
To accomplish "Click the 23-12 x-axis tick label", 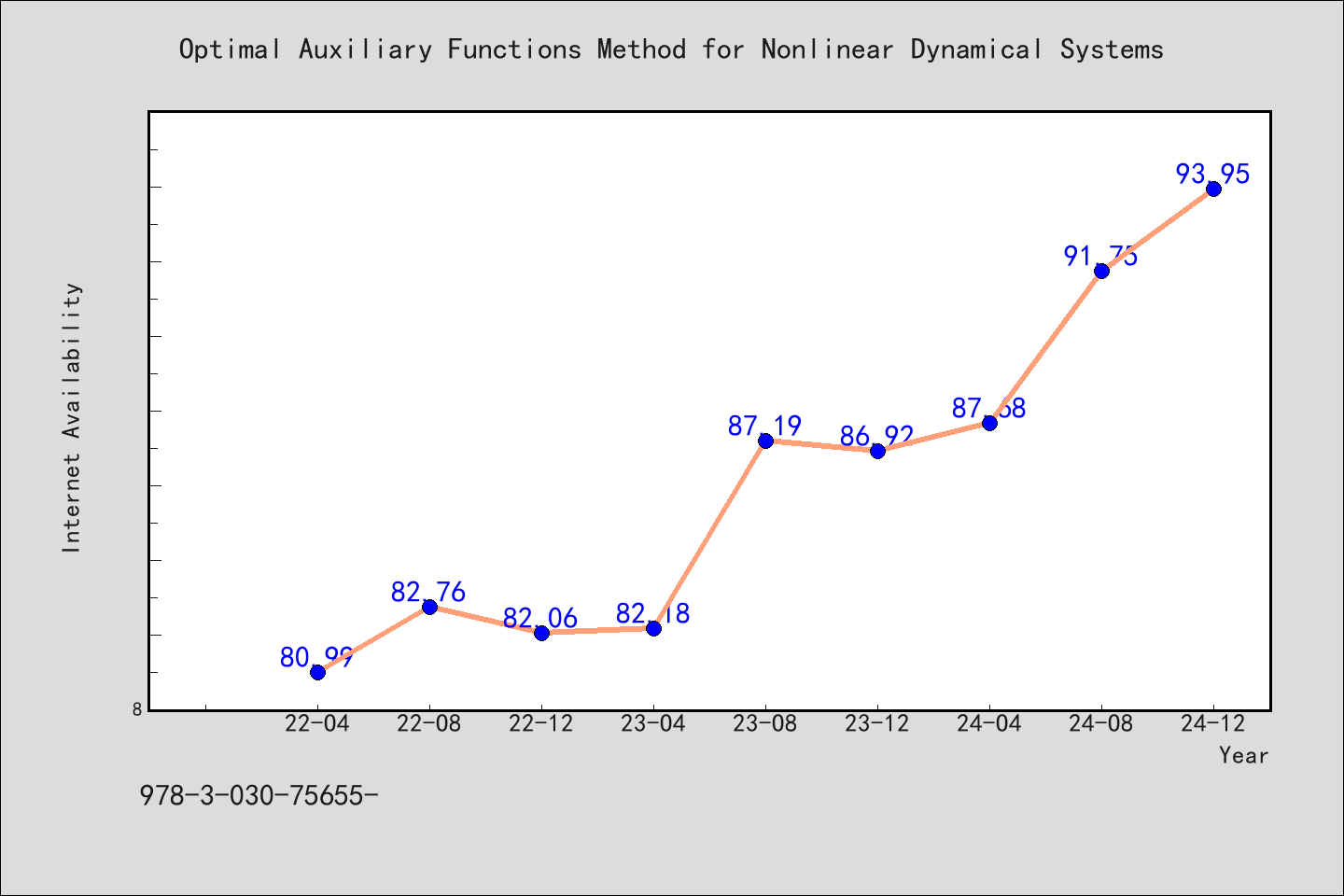I will click(x=877, y=724).
